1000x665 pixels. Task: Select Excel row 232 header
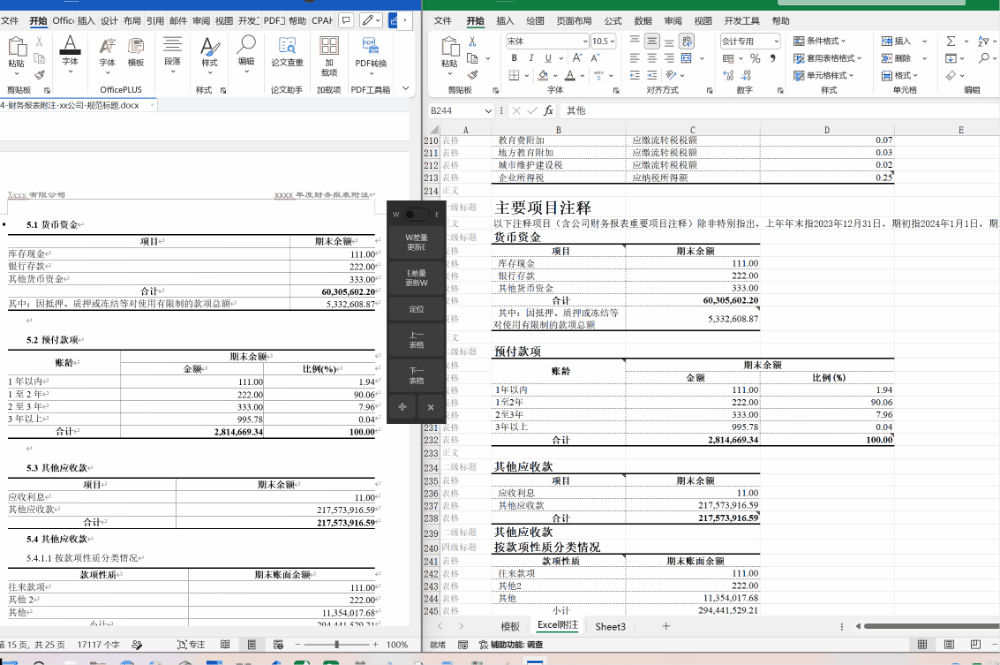(431, 440)
